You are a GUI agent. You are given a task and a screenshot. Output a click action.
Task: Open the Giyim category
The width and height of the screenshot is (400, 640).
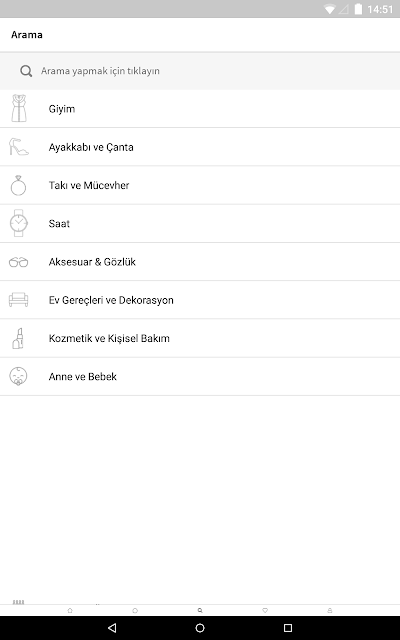click(x=200, y=109)
